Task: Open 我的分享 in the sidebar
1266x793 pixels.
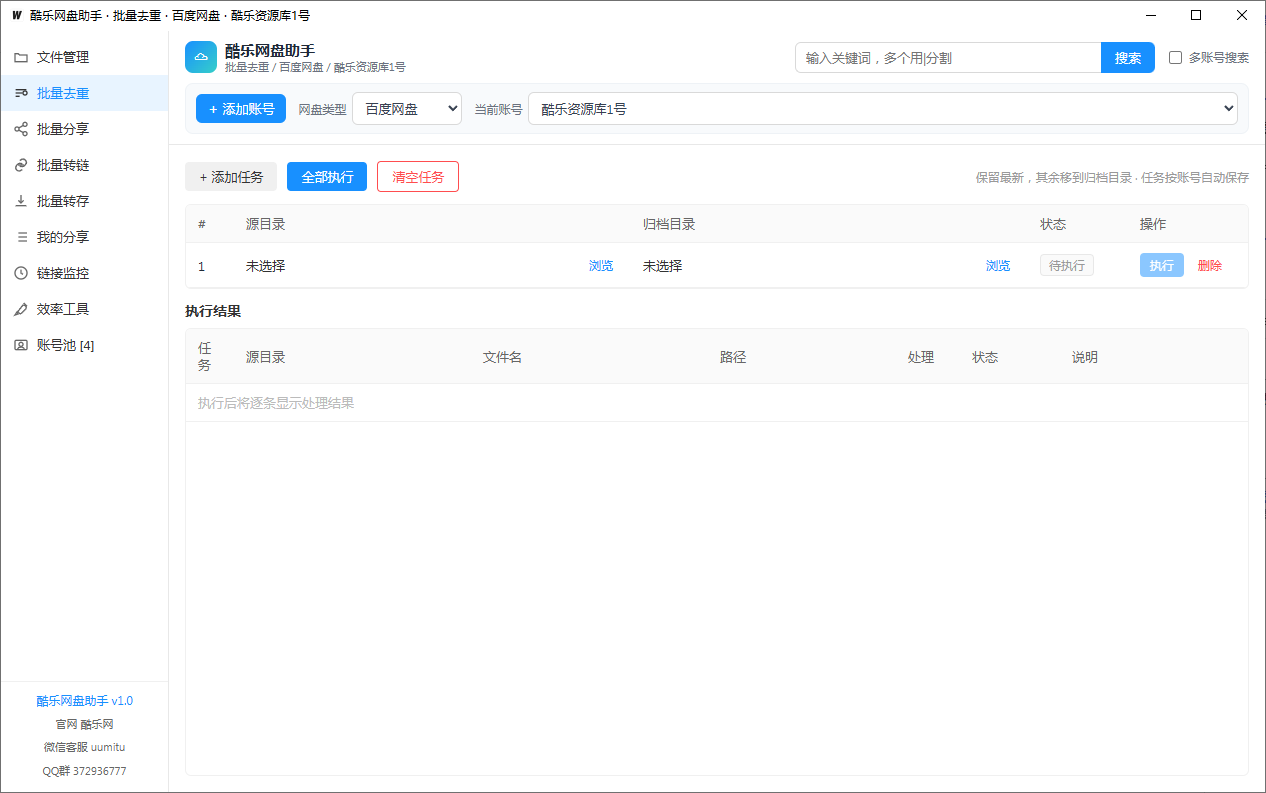Action: [84, 237]
